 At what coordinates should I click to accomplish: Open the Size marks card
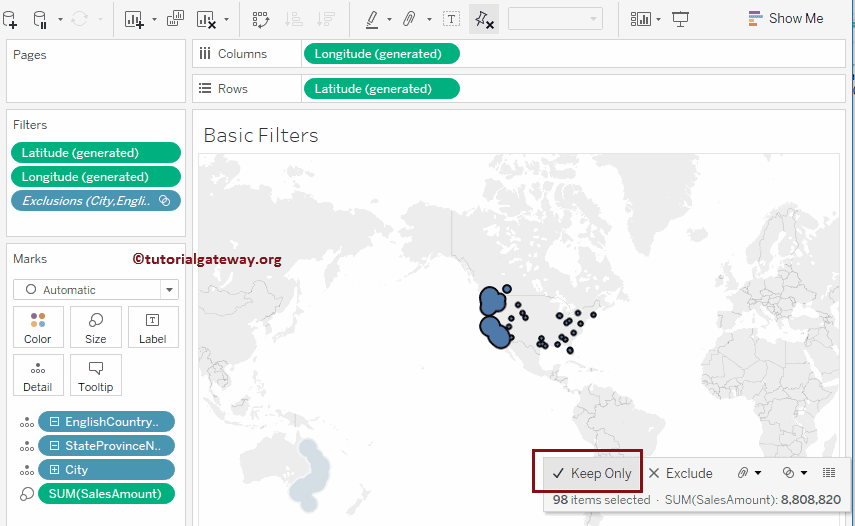pos(96,327)
